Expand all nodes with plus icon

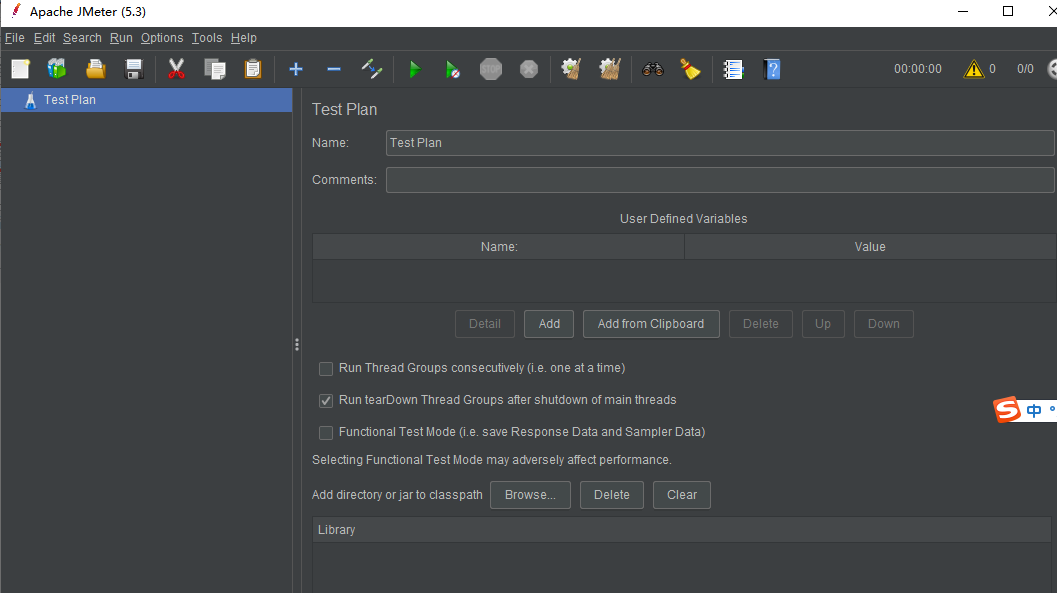click(295, 69)
